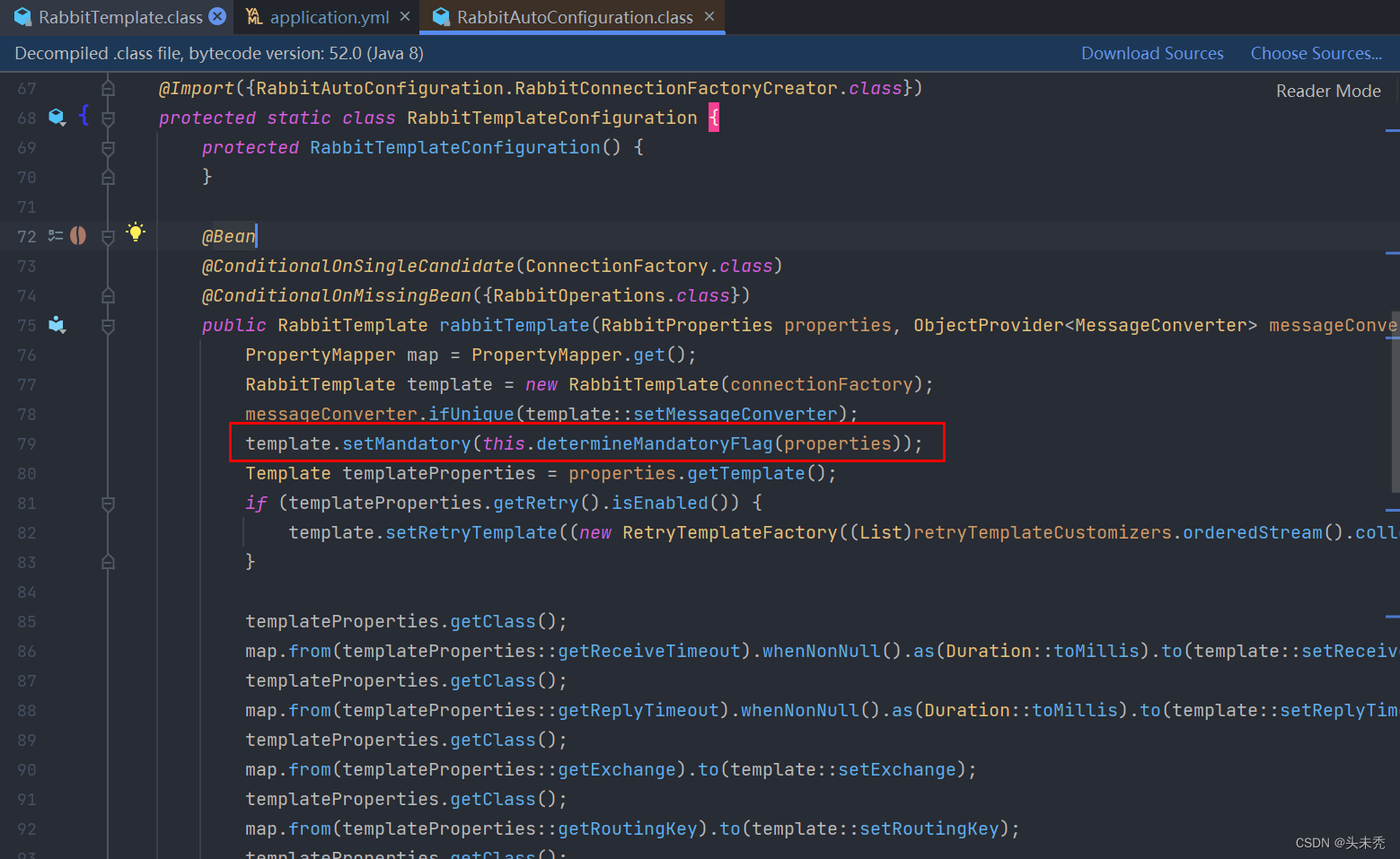Collapse the rabbitTemplate method fold on line 75
1400x859 pixels.
(108, 325)
